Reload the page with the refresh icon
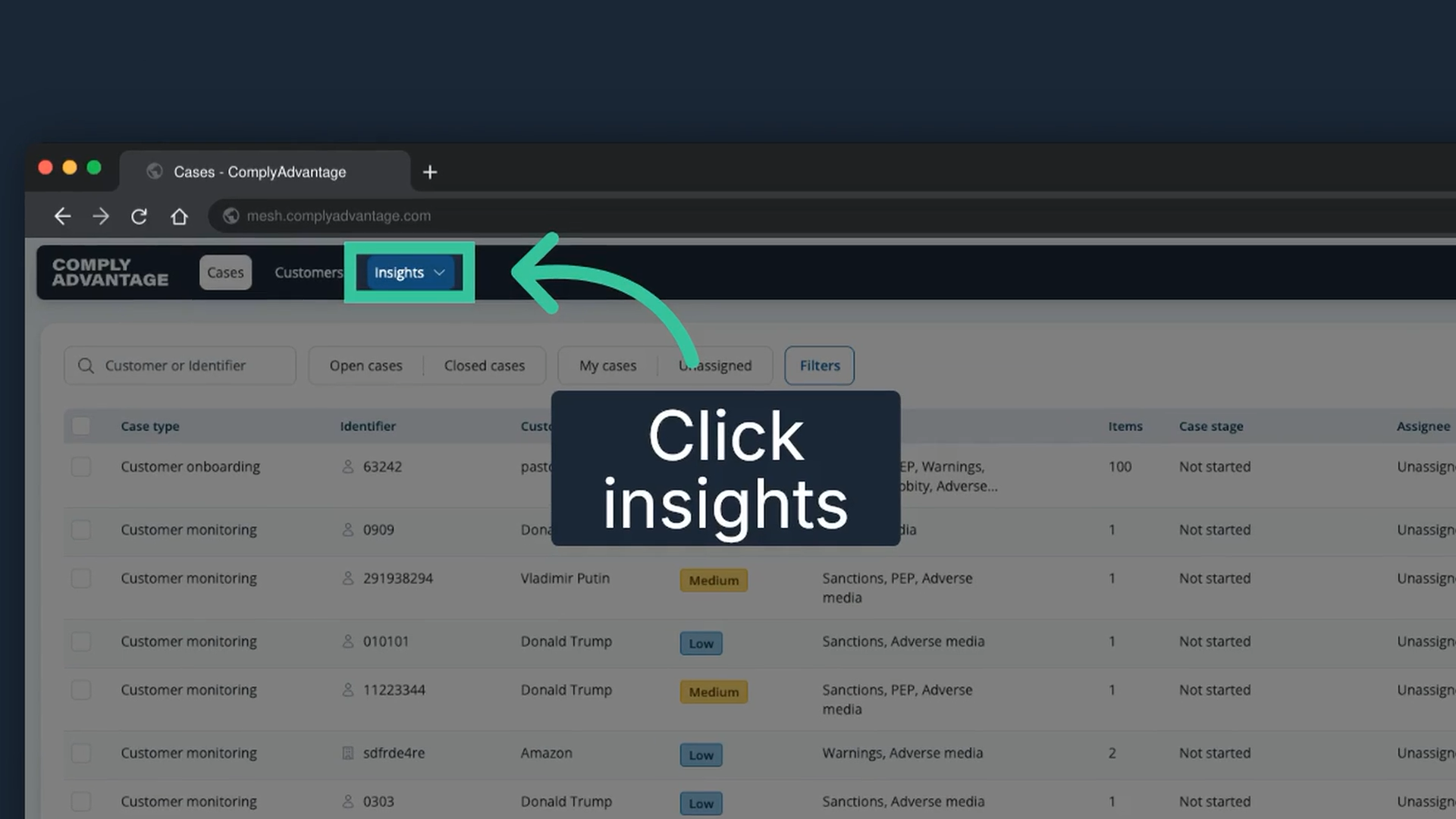 [x=139, y=216]
